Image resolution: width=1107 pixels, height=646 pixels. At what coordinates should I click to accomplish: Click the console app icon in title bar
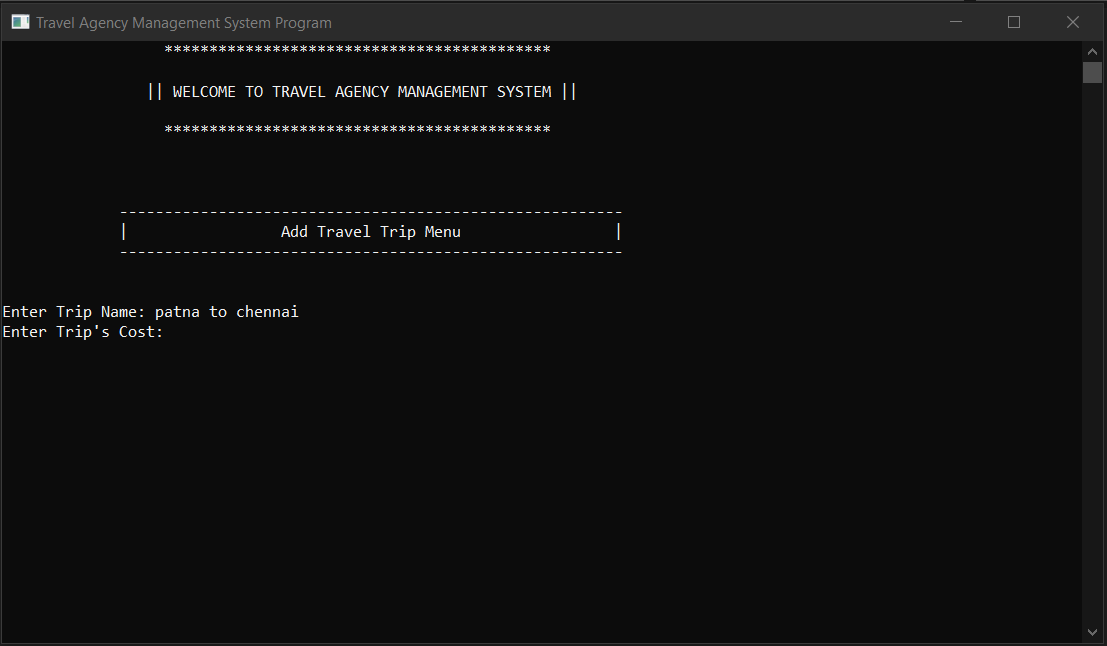pyautogui.click(x=20, y=22)
